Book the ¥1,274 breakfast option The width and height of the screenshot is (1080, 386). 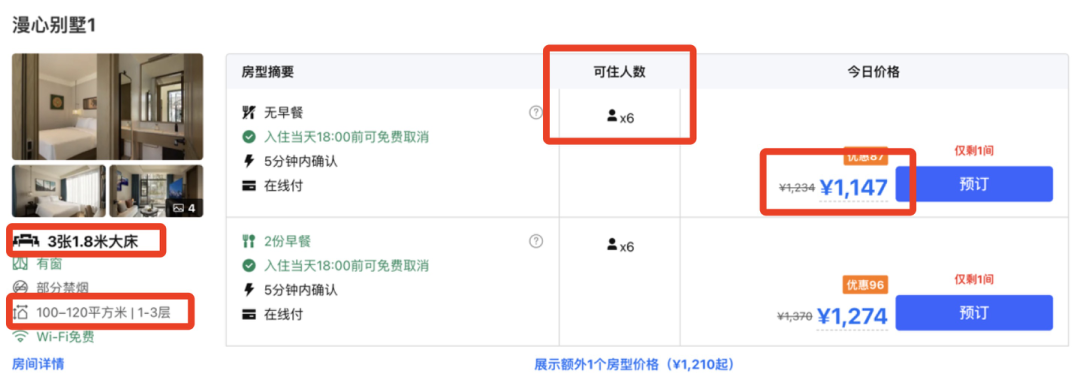coord(974,313)
